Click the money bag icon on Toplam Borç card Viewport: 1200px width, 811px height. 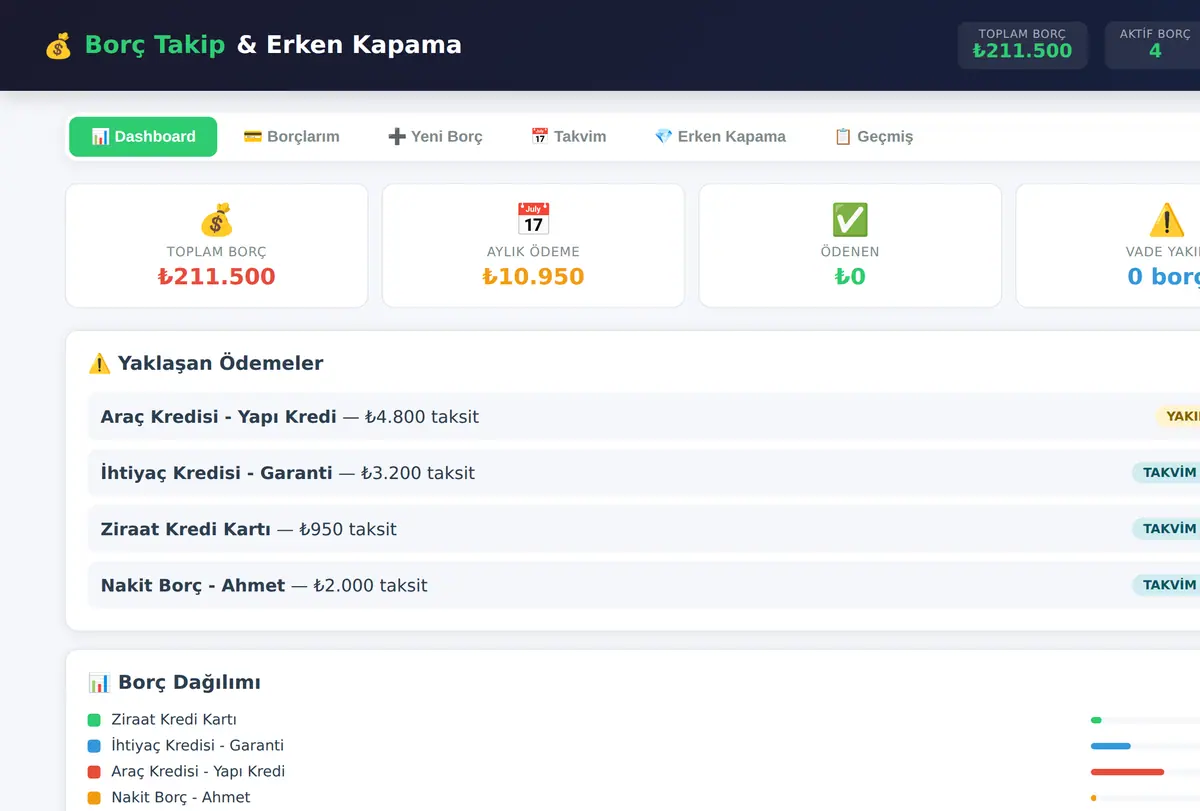(216, 220)
